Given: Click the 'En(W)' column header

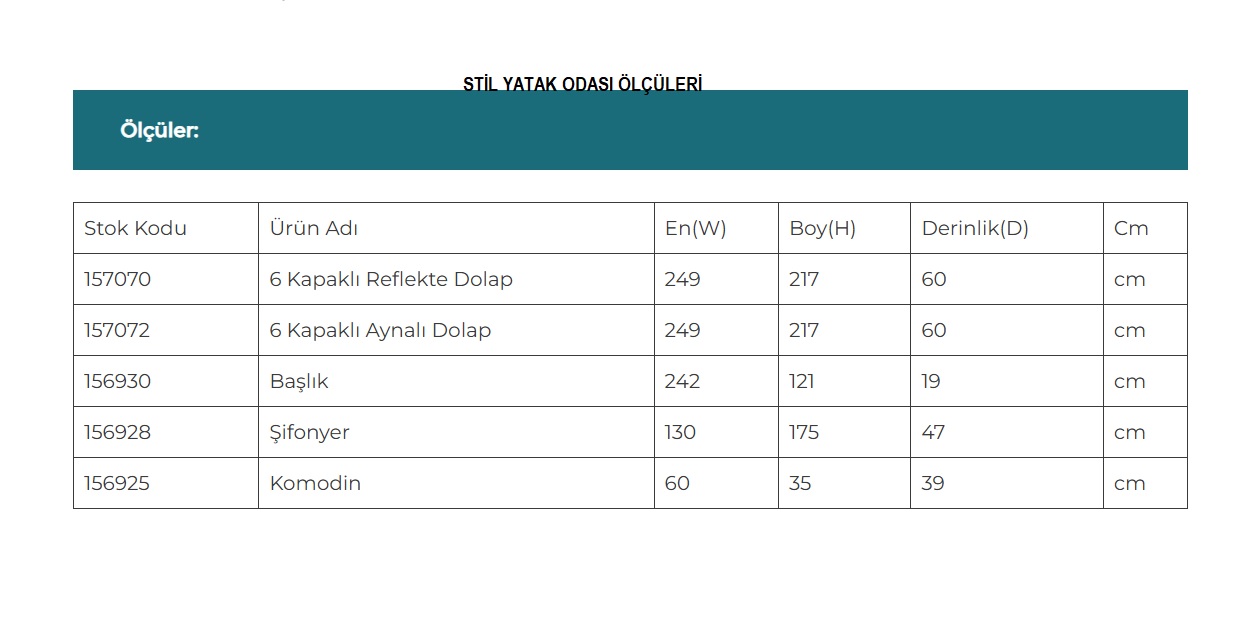Looking at the screenshot, I should pos(695,228).
